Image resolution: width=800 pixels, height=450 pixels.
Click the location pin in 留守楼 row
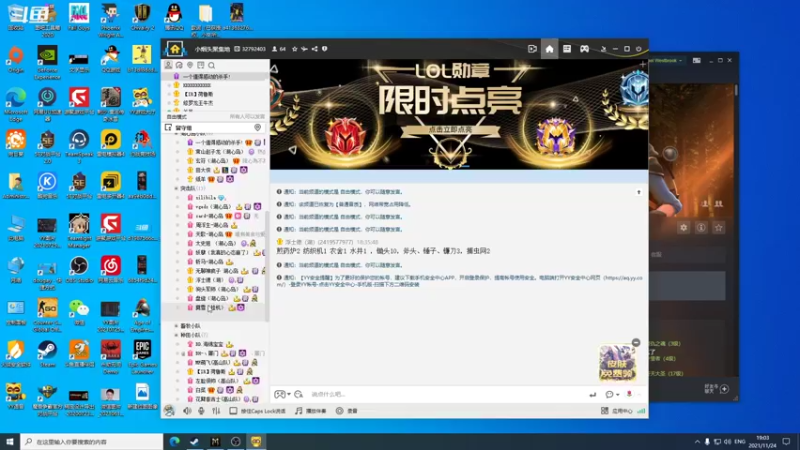click(258, 128)
